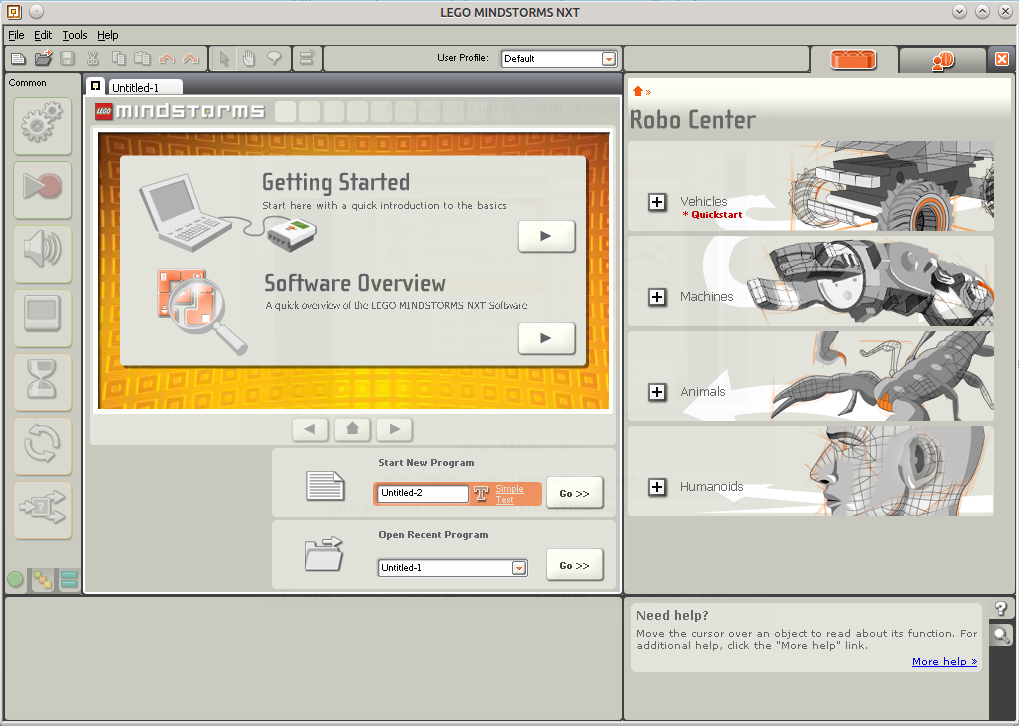Play the Getting Started video

coord(547,236)
